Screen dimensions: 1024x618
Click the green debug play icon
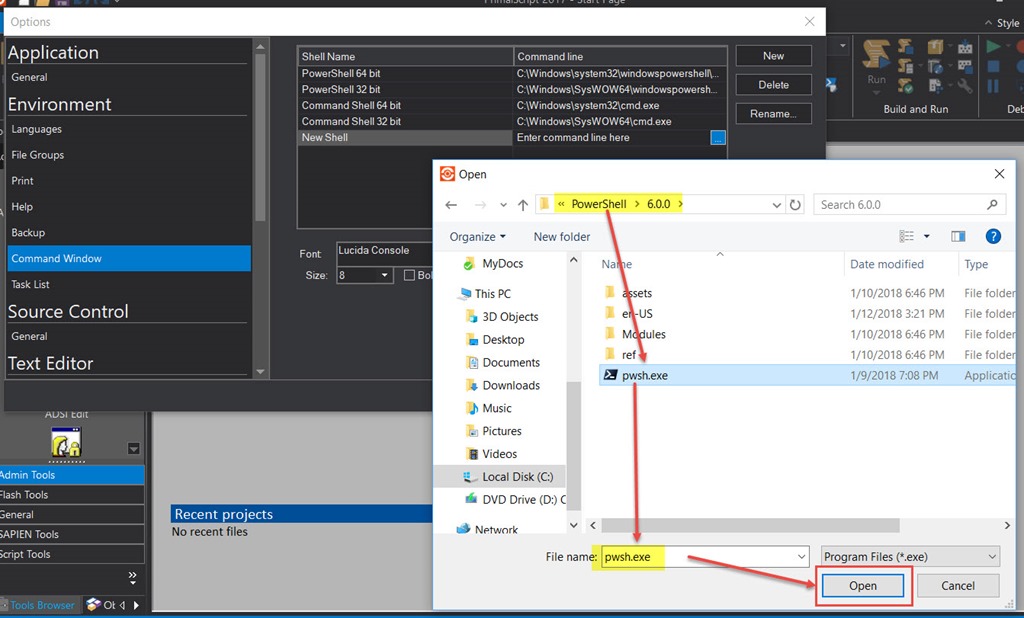pyautogui.click(x=993, y=46)
